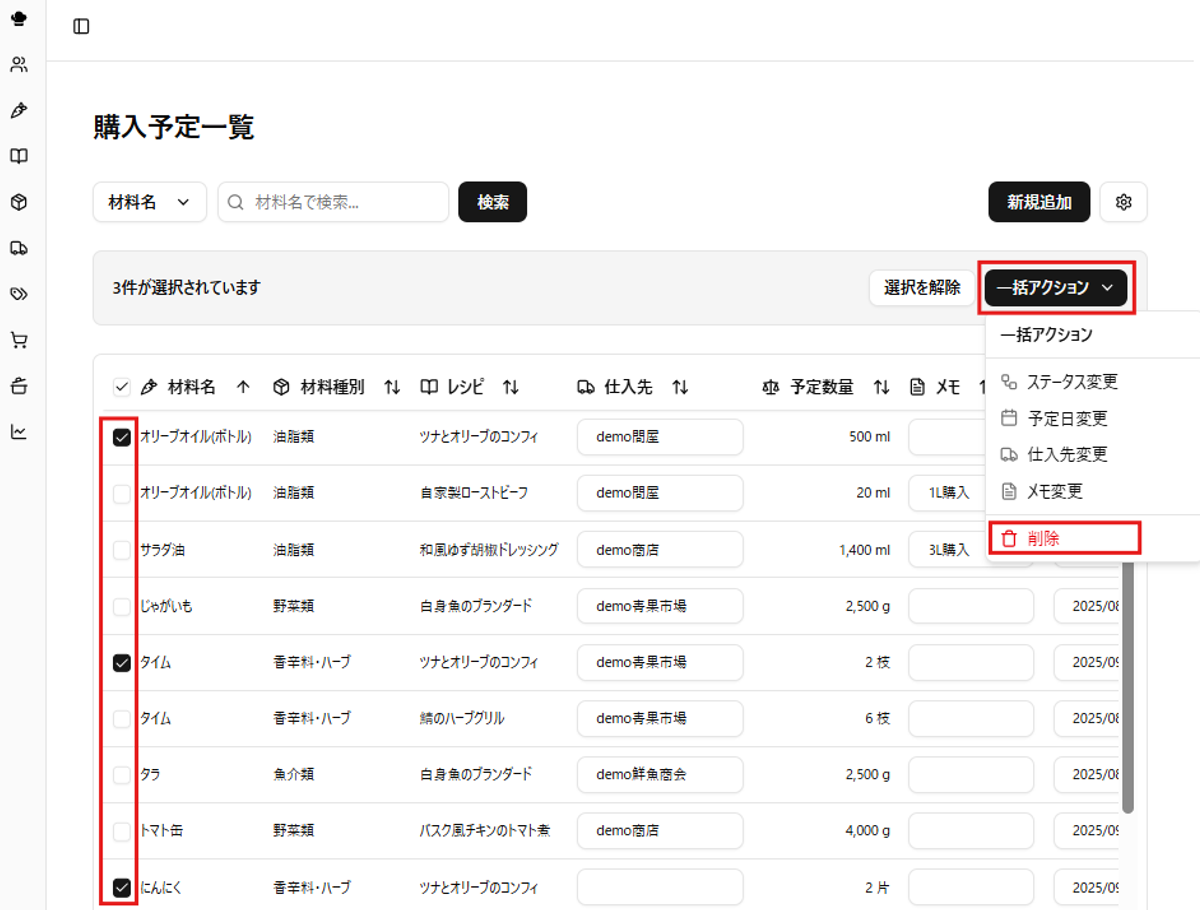Check タイム row for 鯖のハーブグリル
1200x910 pixels.
122,718
